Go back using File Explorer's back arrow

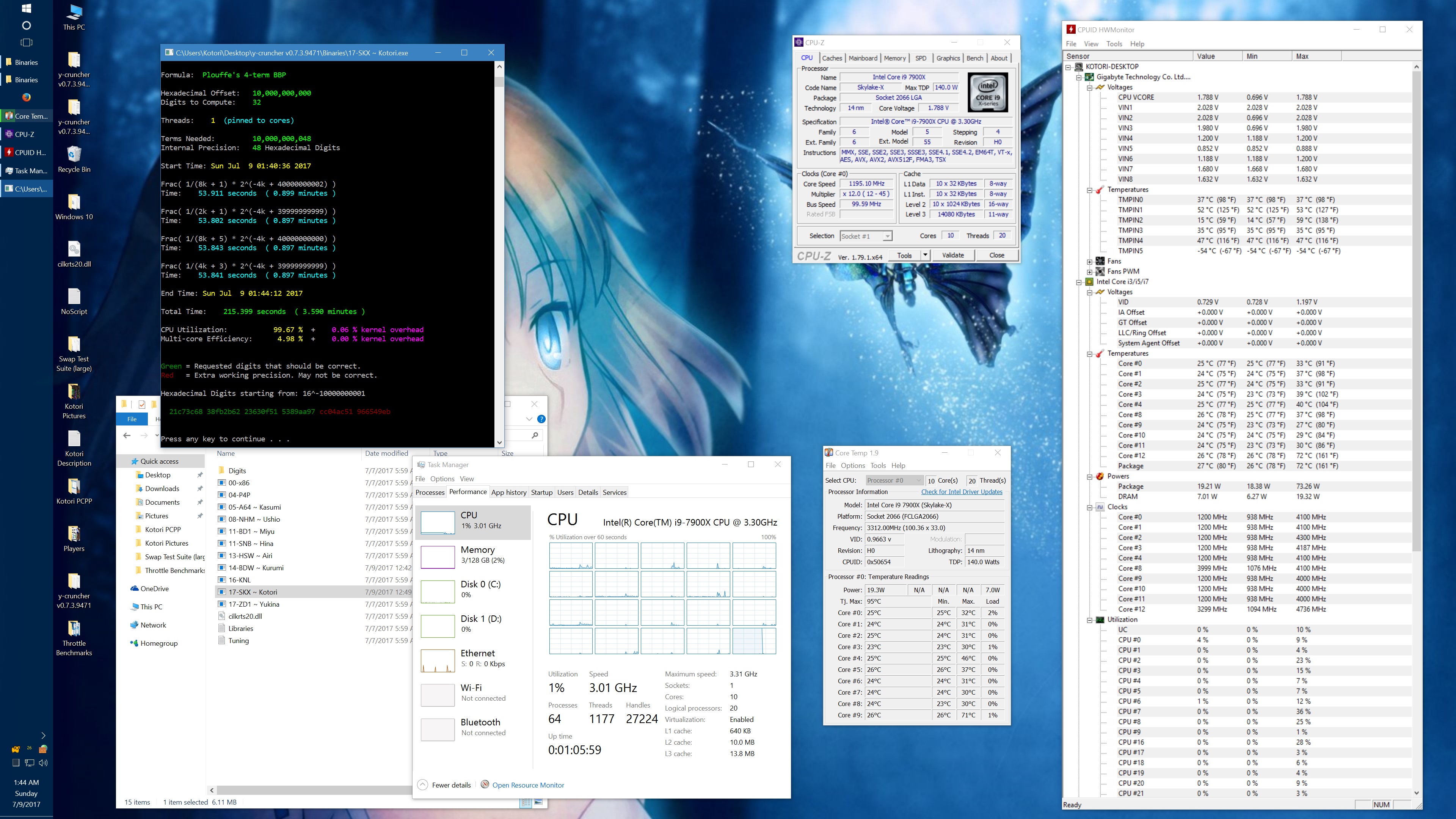[127, 435]
